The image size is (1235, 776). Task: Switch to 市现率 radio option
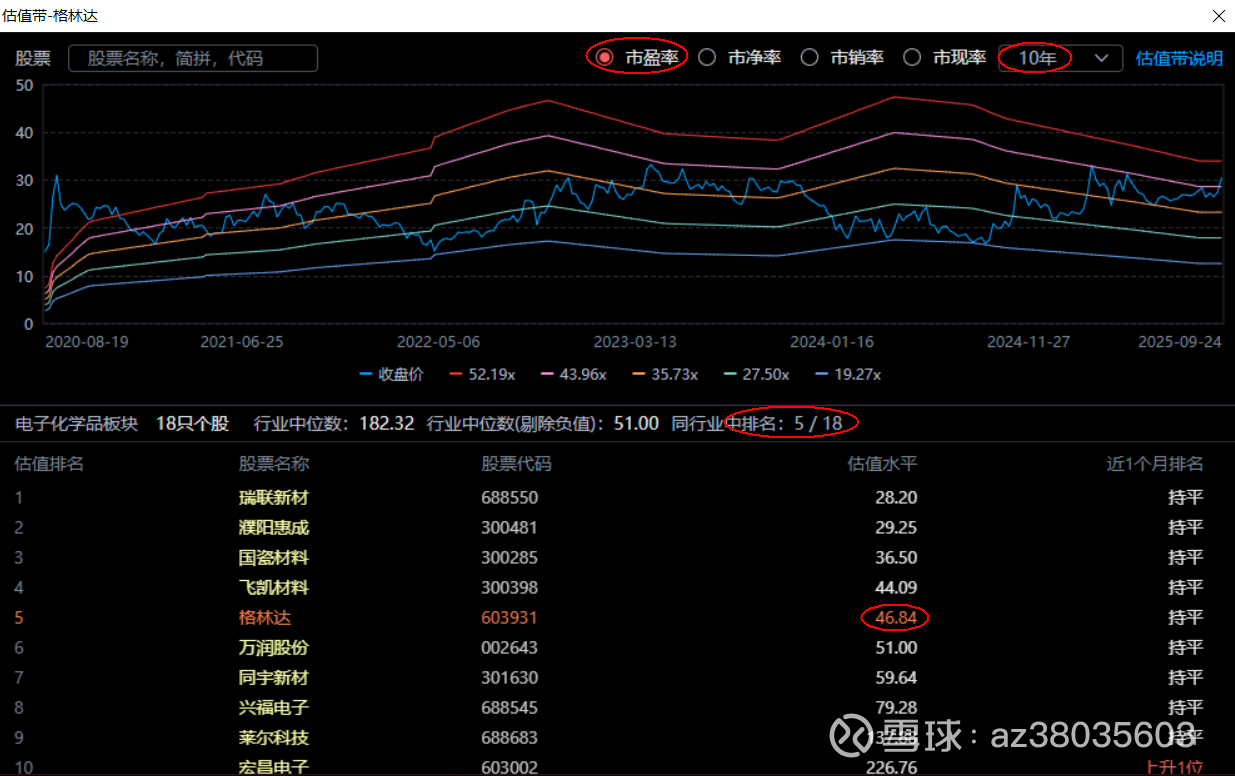point(912,58)
